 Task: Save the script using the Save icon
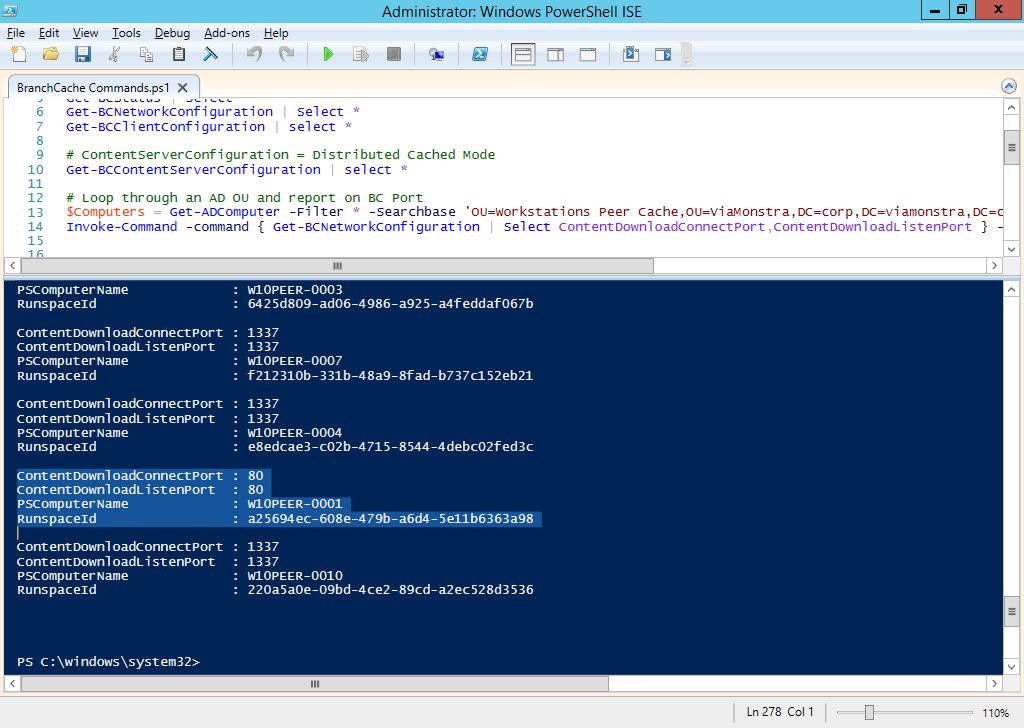[x=83, y=54]
